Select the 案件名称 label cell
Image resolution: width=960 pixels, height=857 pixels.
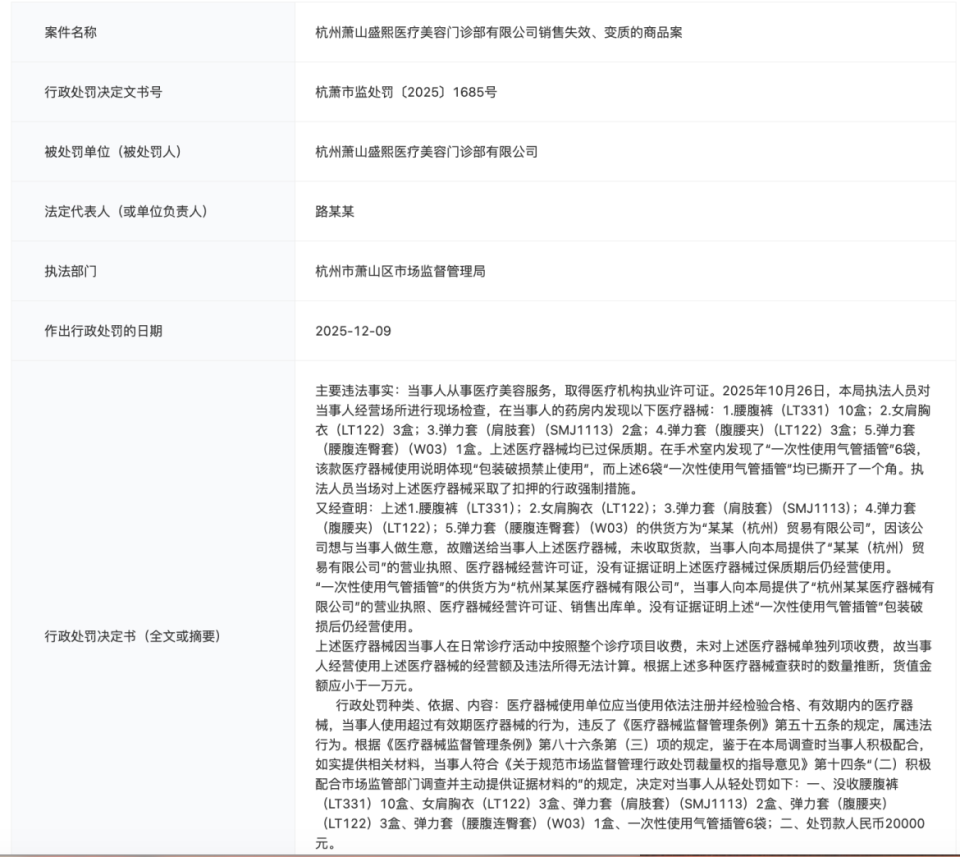(153, 32)
